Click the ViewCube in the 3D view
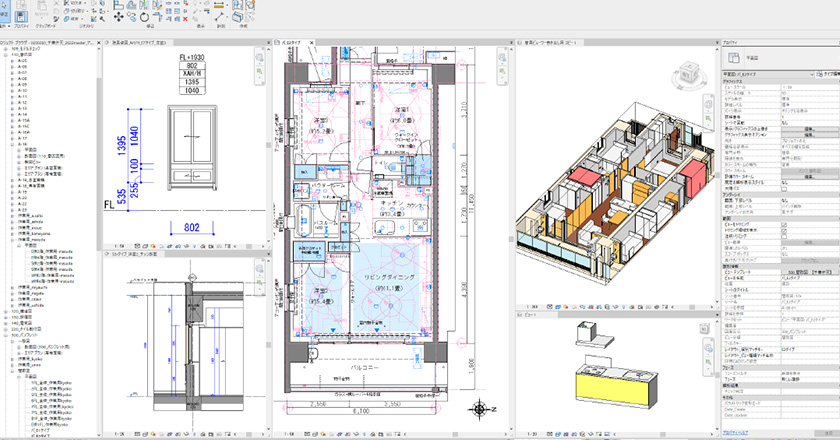 point(689,73)
